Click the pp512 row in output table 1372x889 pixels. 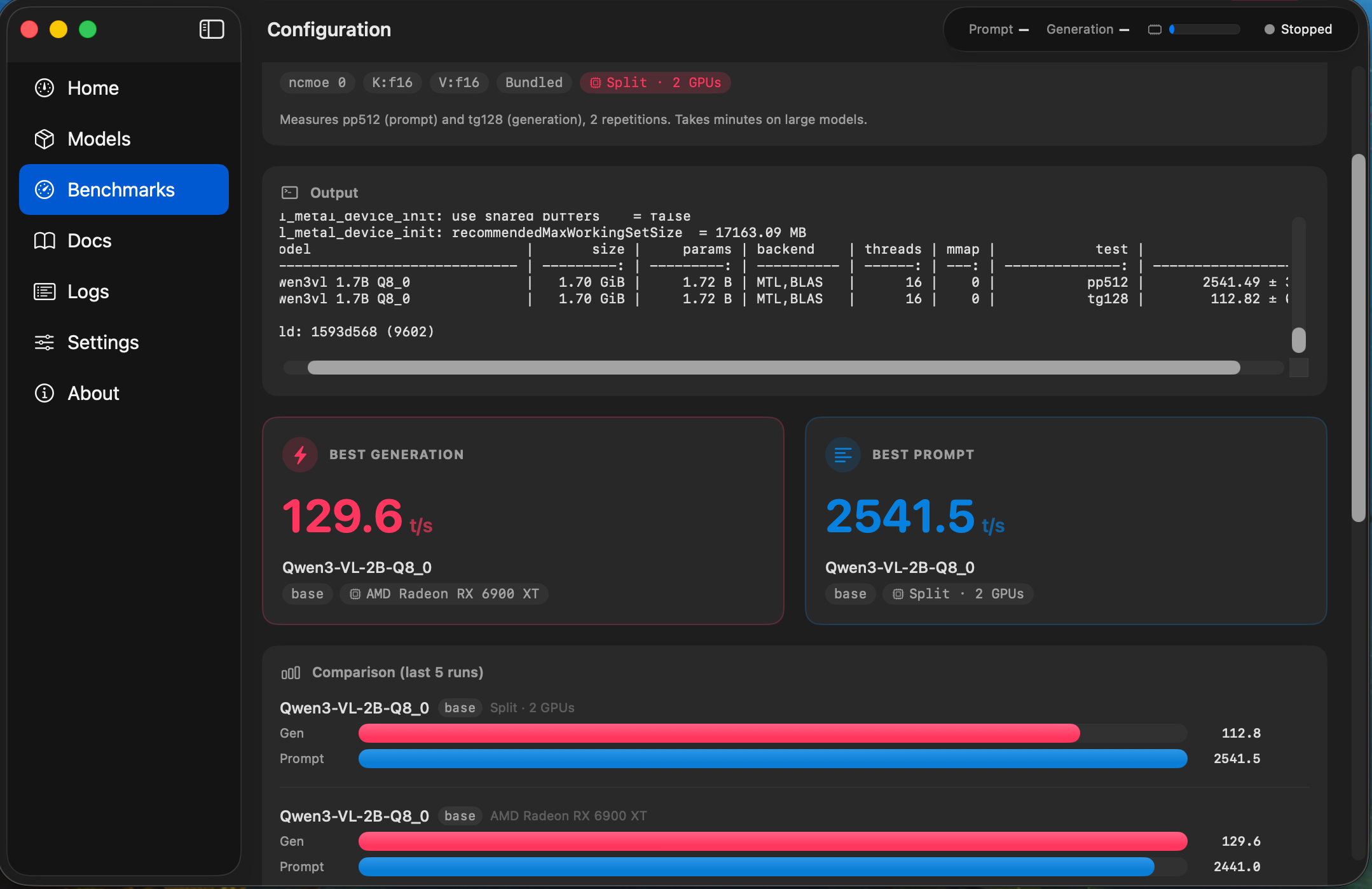tap(783, 282)
